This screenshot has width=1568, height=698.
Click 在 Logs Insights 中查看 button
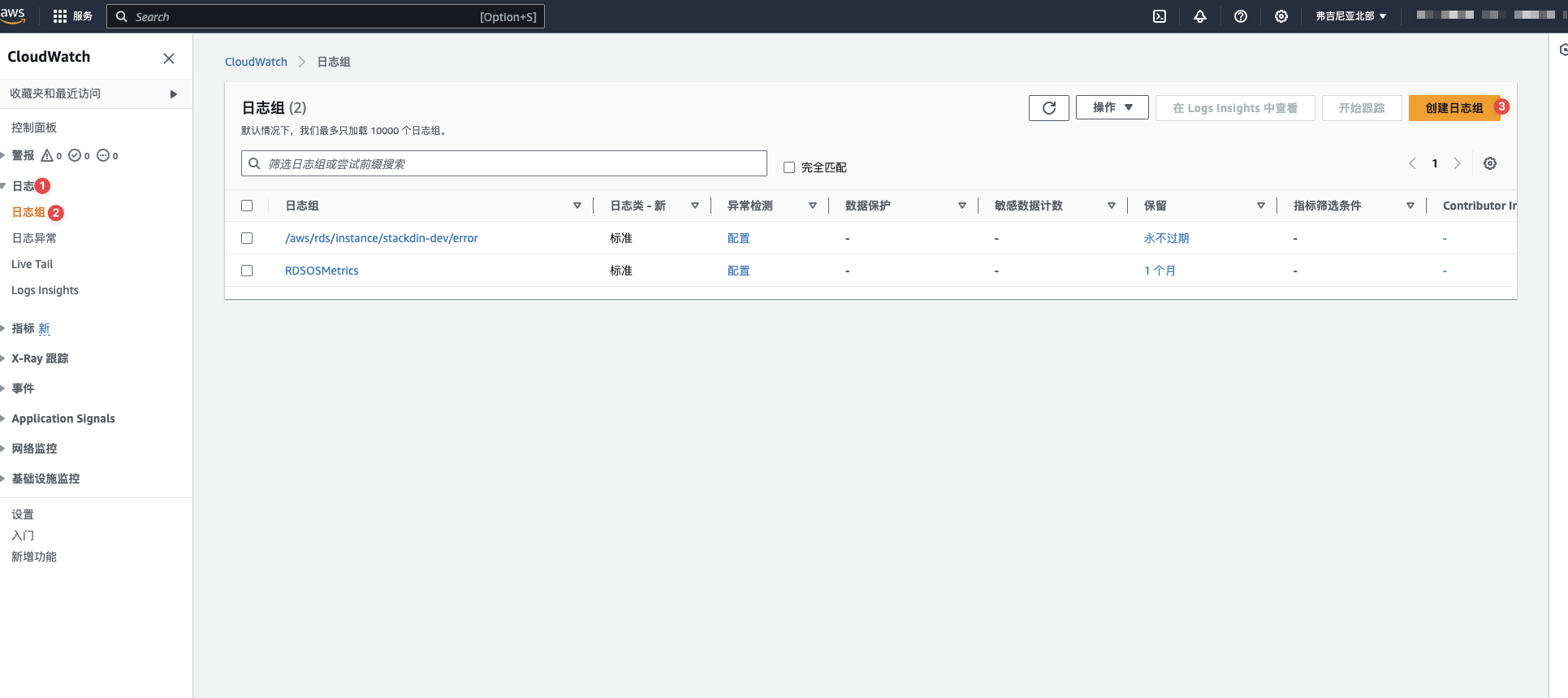(1235, 108)
